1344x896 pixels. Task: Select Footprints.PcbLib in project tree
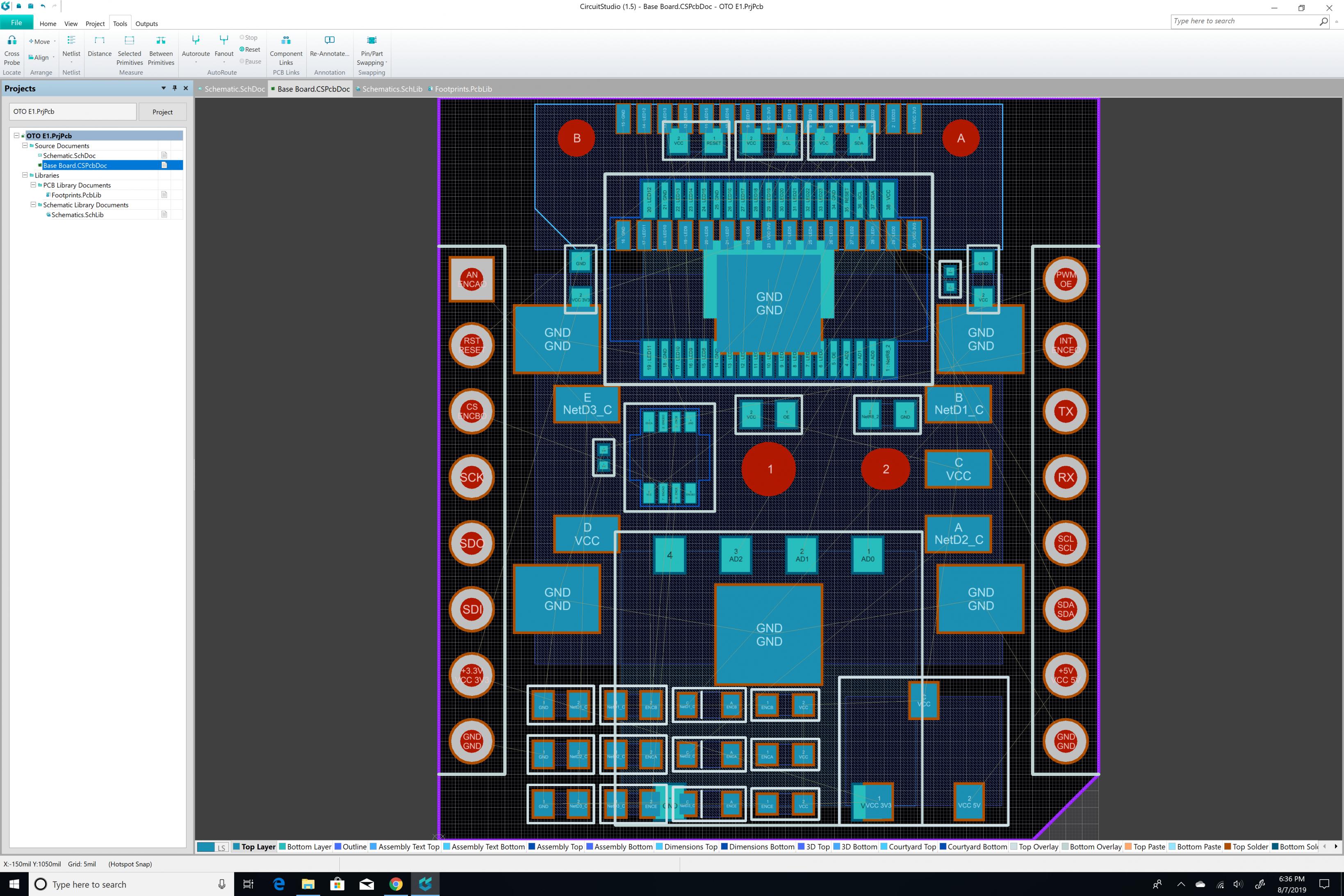(76, 195)
